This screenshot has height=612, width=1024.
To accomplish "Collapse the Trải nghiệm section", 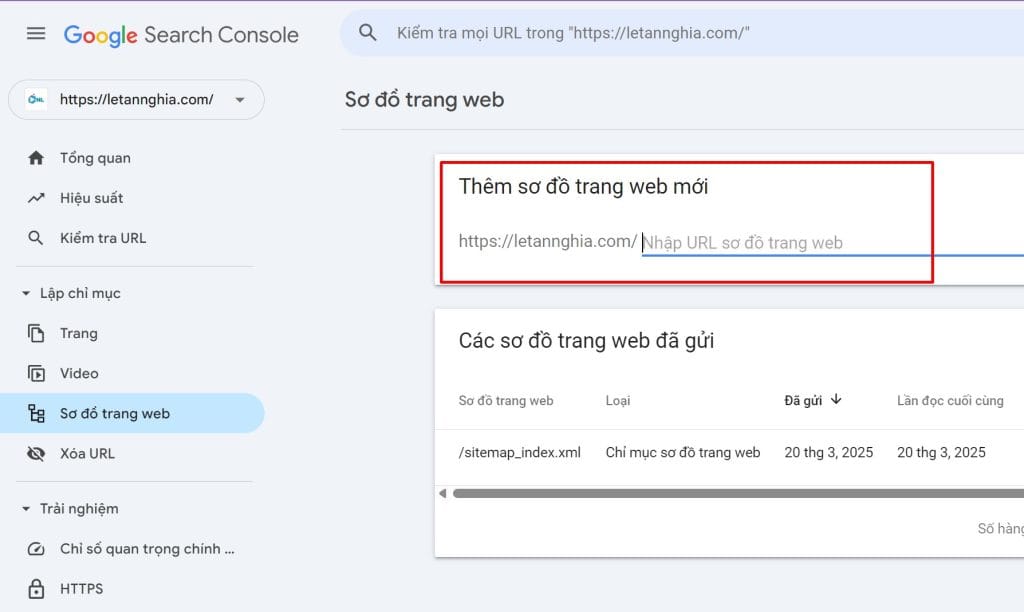I will (x=26, y=508).
